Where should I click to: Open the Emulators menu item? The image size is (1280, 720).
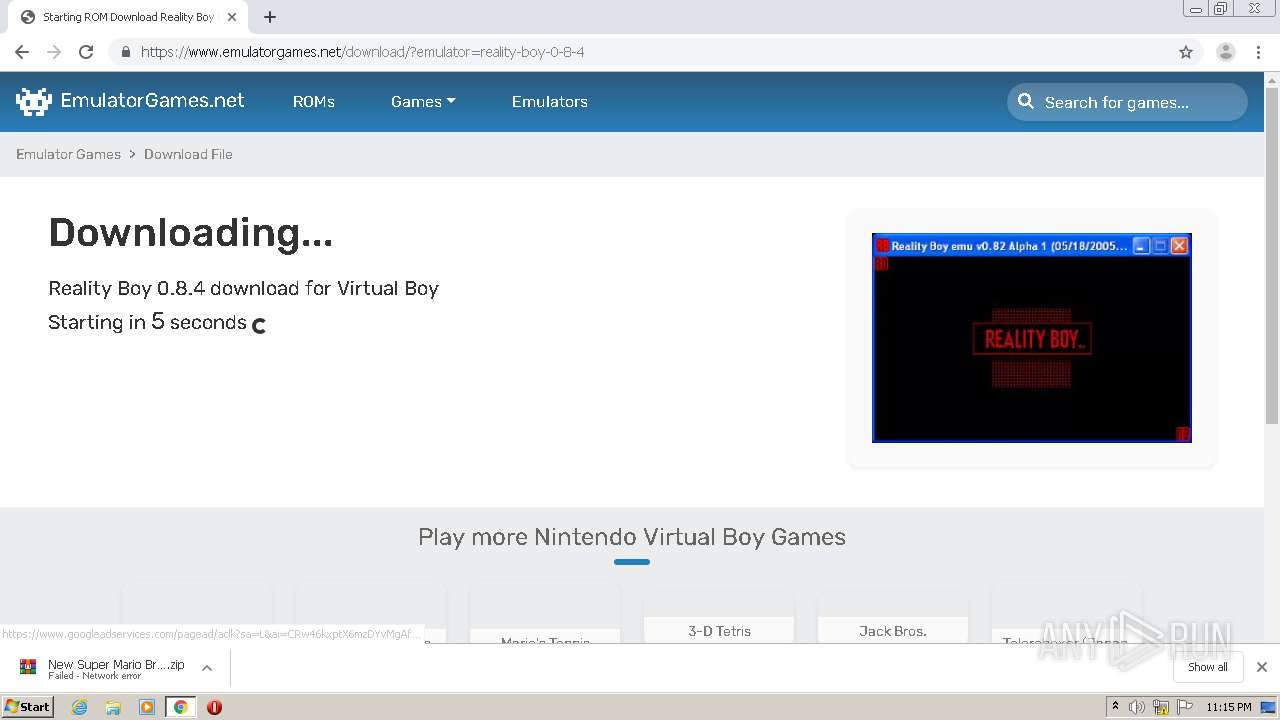[x=550, y=102]
